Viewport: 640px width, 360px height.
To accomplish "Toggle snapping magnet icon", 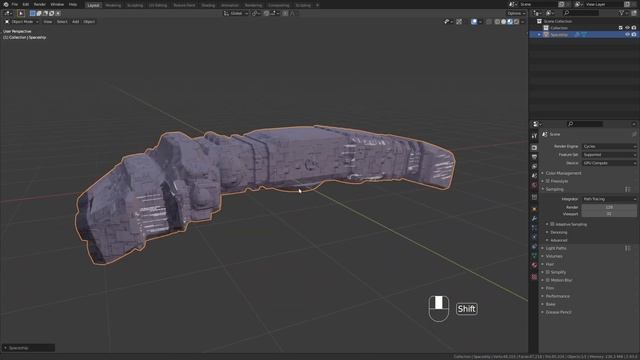I will [x=266, y=13].
